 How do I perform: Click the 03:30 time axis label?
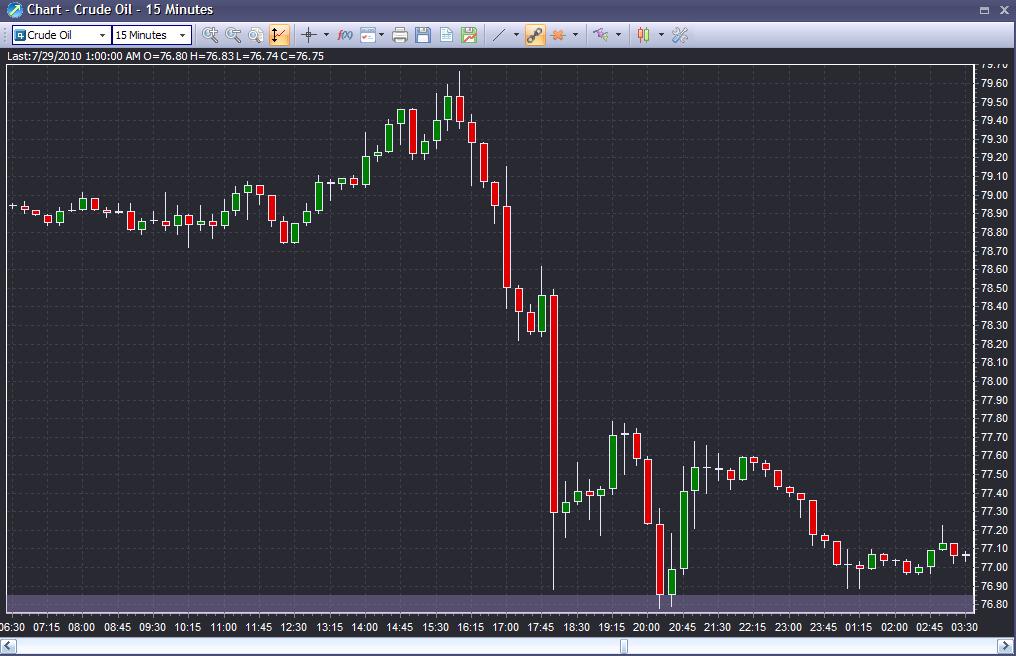(964, 627)
